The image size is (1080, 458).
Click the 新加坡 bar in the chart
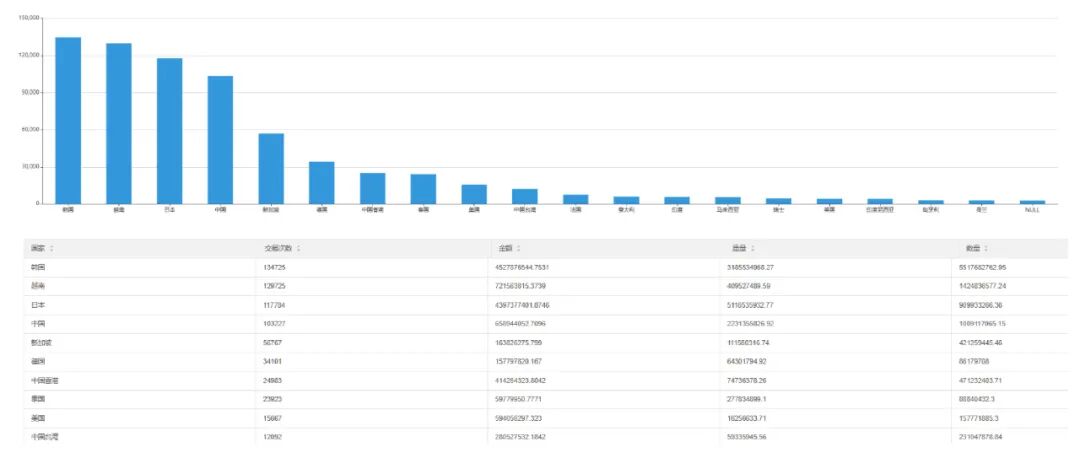pos(271,169)
